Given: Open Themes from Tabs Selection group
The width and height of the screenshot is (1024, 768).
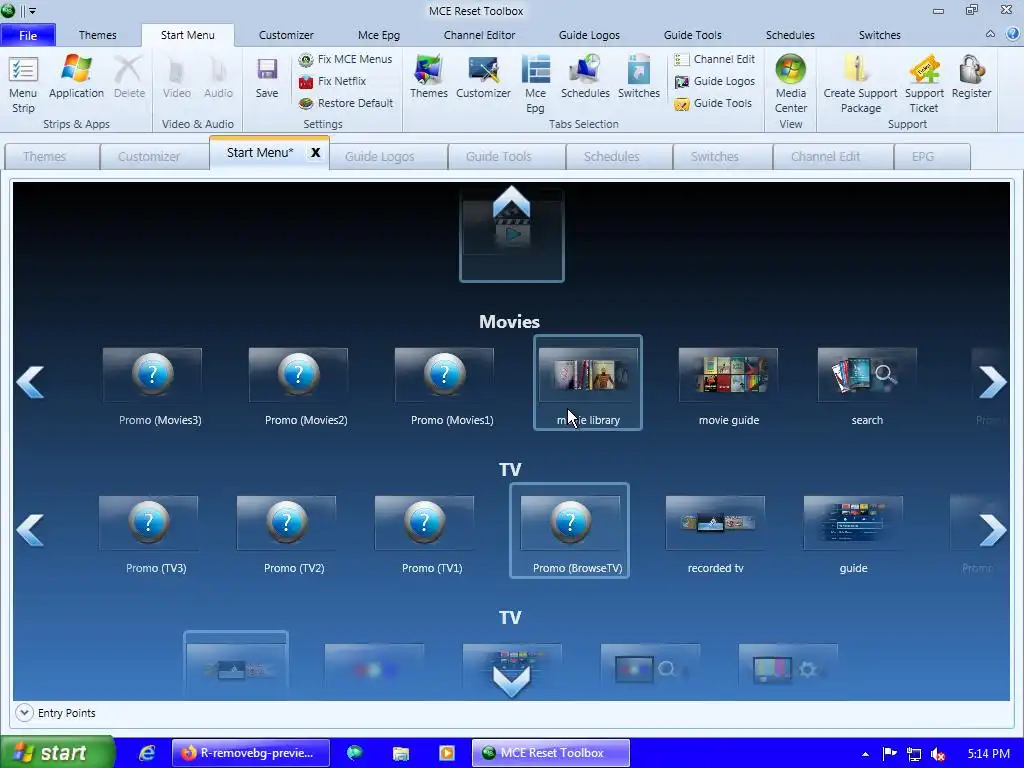Looking at the screenshot, I should (x=428, y=77).
